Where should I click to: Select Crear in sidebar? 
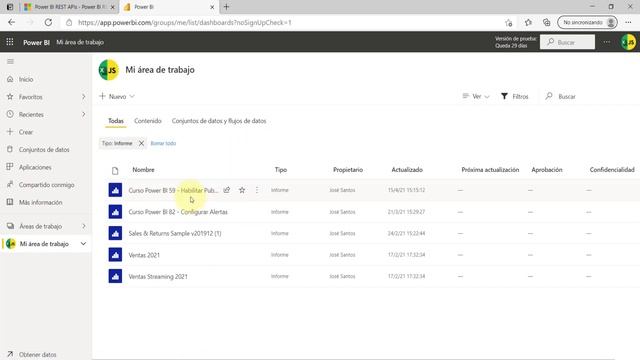(26, 132)
